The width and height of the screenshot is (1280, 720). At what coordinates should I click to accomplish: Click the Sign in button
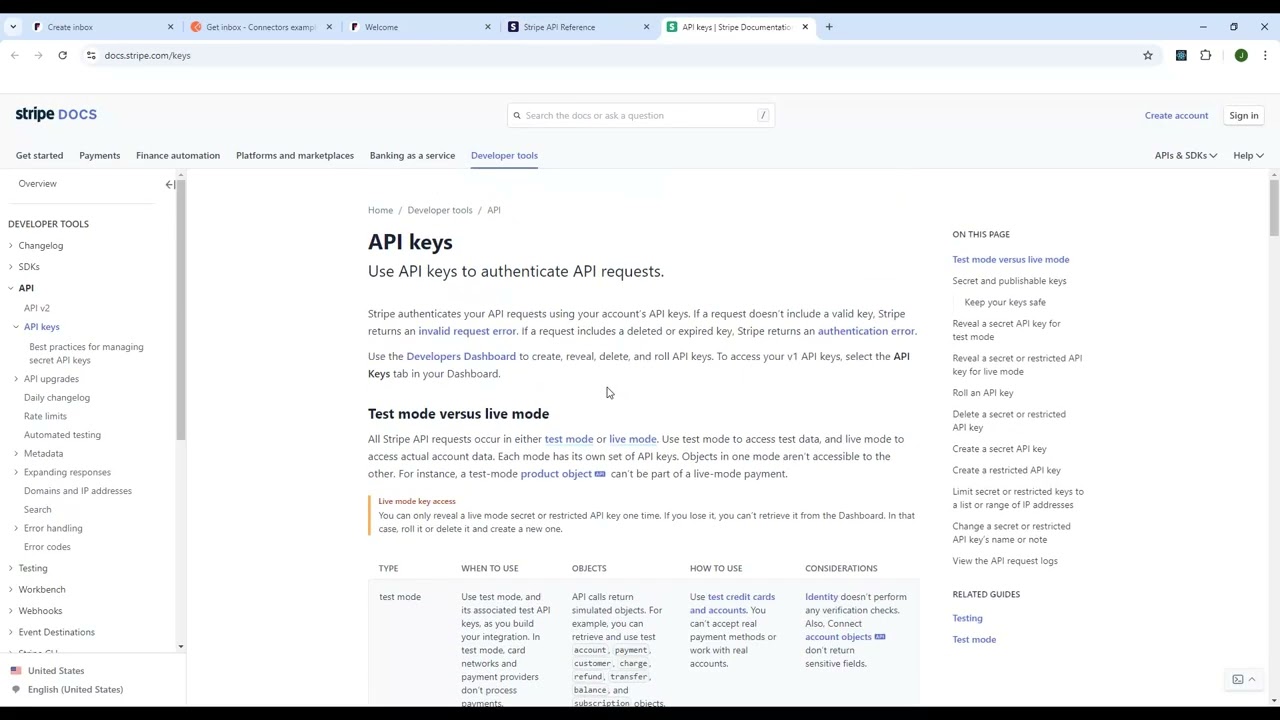1244,115
